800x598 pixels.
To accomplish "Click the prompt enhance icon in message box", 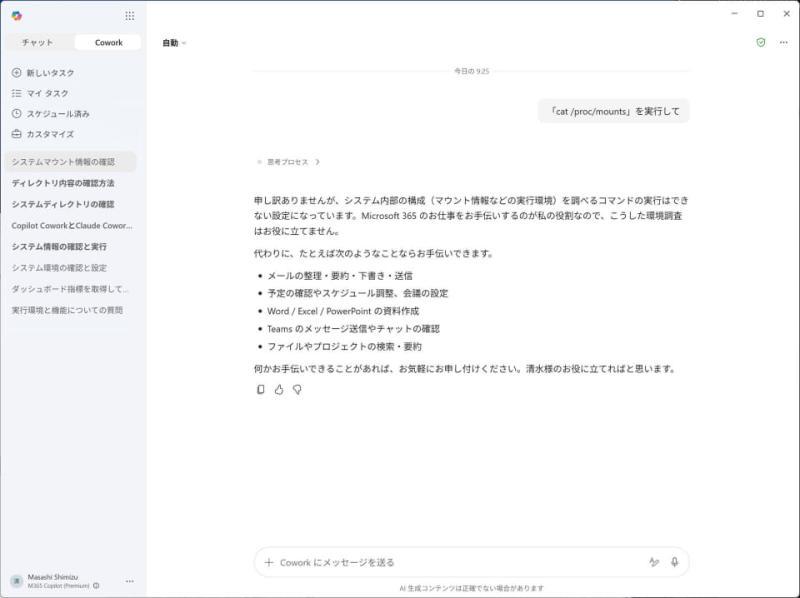I will [x=654, y=562].
